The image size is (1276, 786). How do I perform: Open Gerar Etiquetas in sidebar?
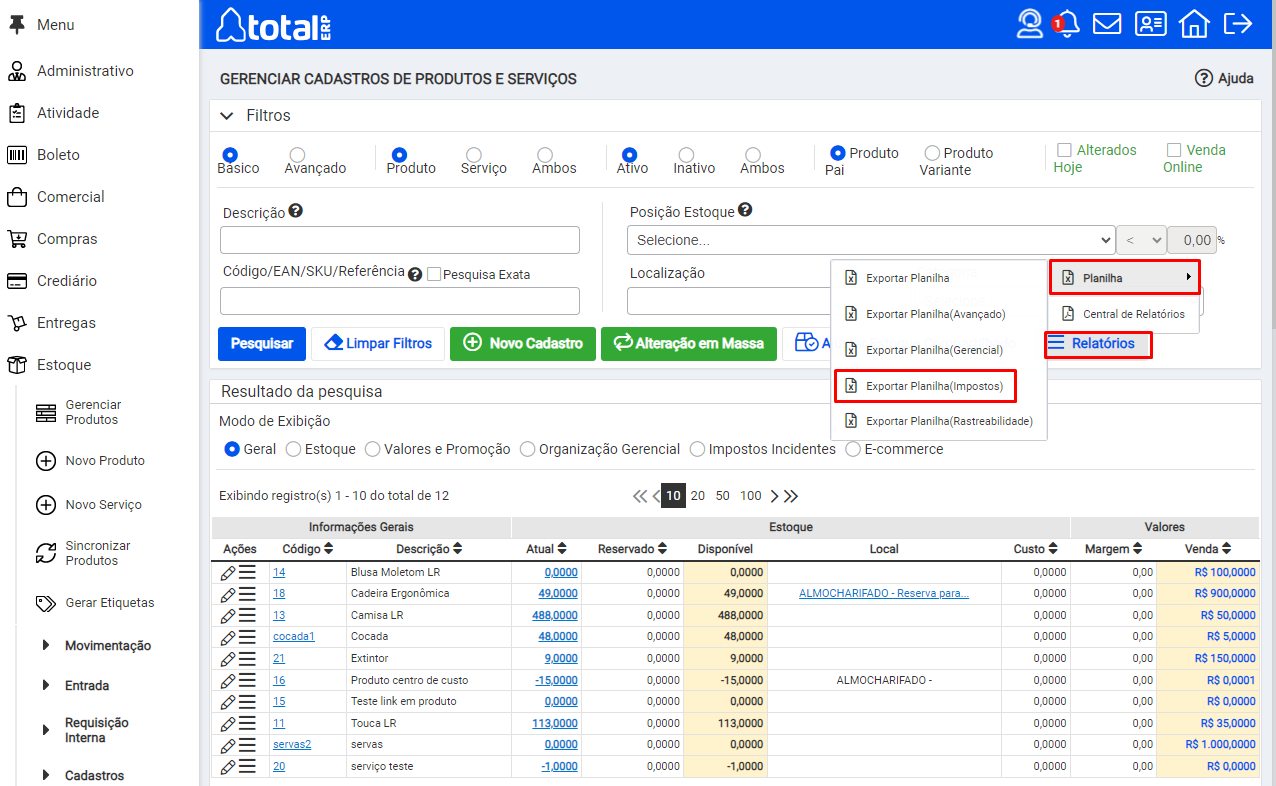click(x=93, y=603)
